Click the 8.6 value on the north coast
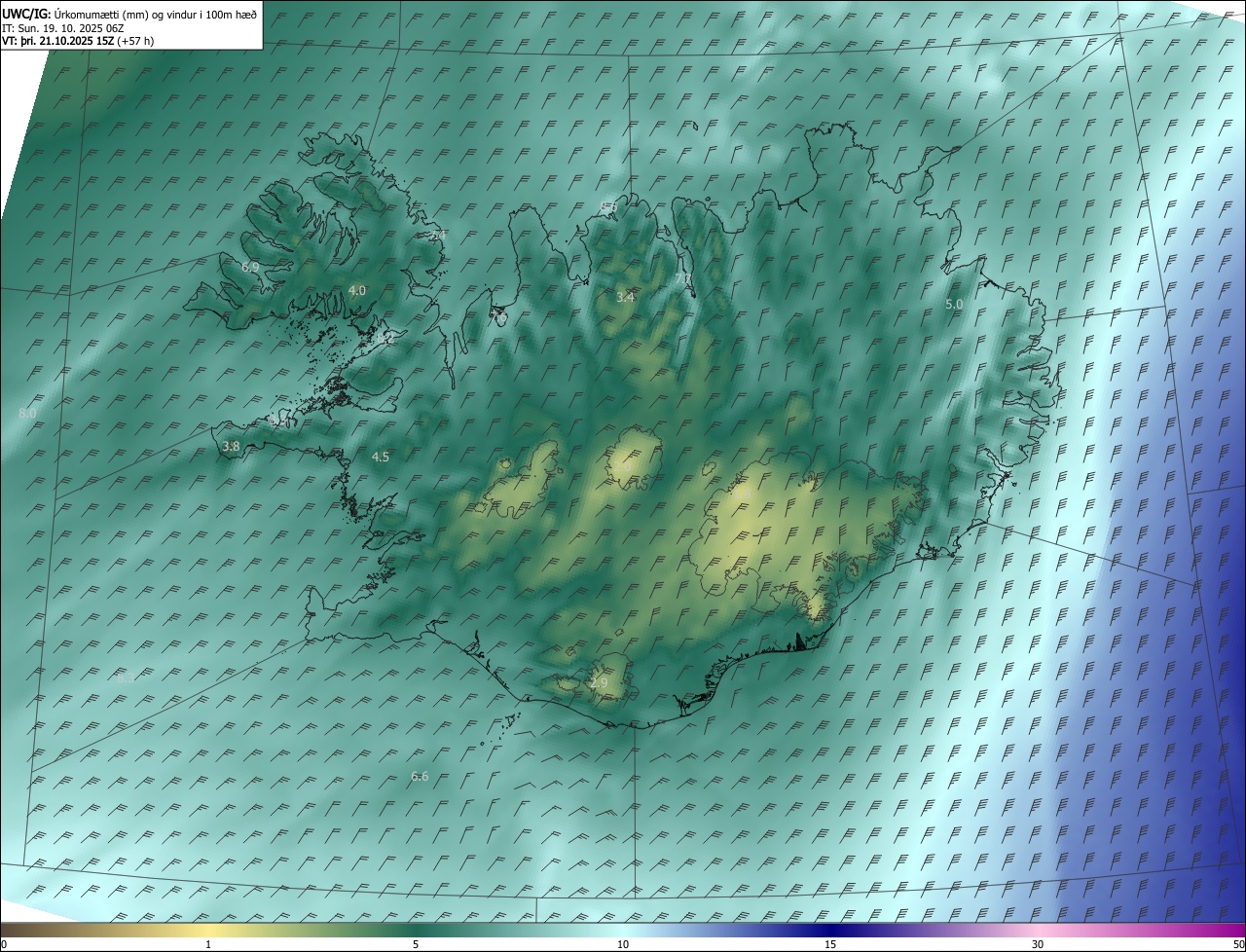 coord(609,206)
